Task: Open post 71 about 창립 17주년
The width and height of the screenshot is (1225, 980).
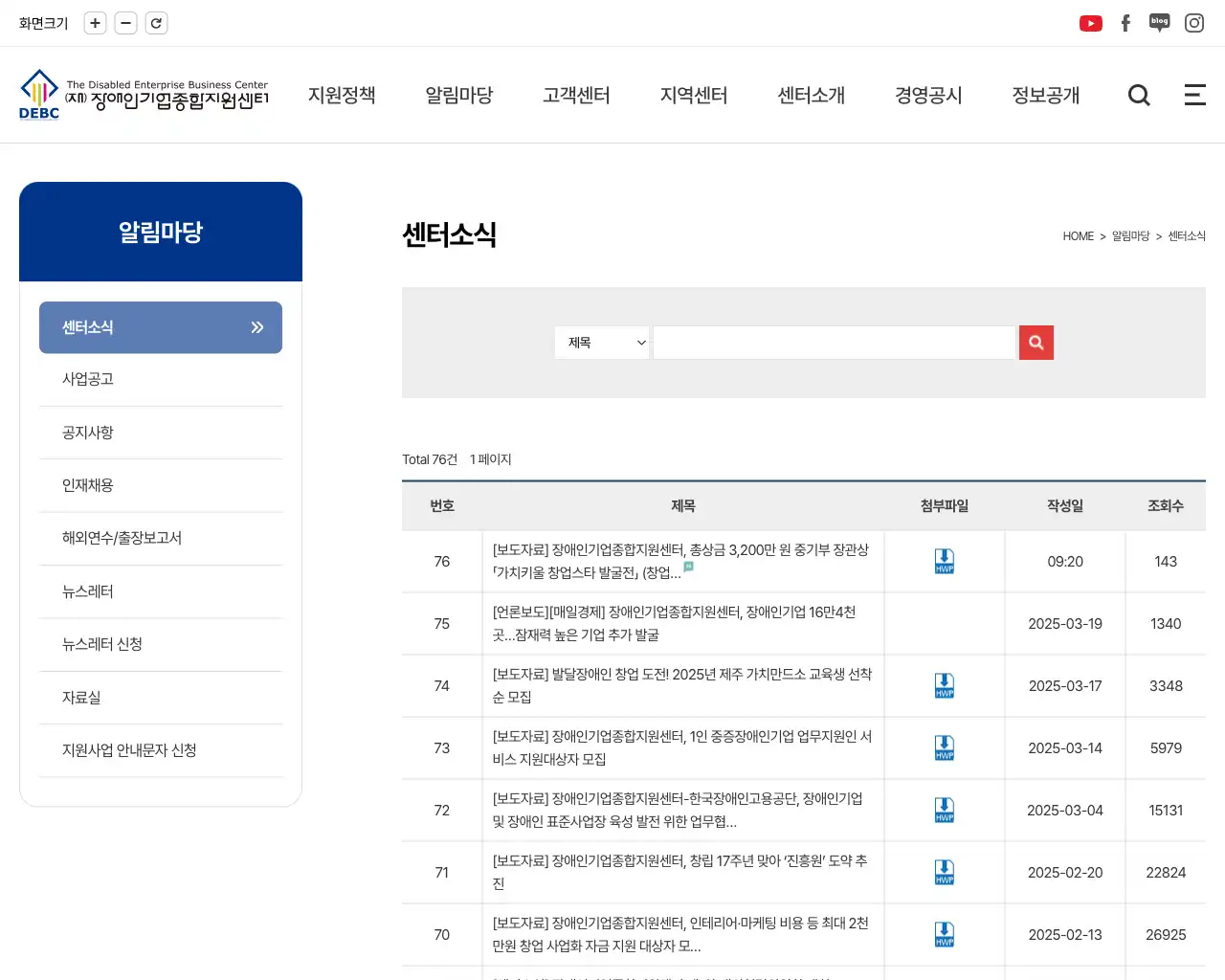Action: (679, 873)
